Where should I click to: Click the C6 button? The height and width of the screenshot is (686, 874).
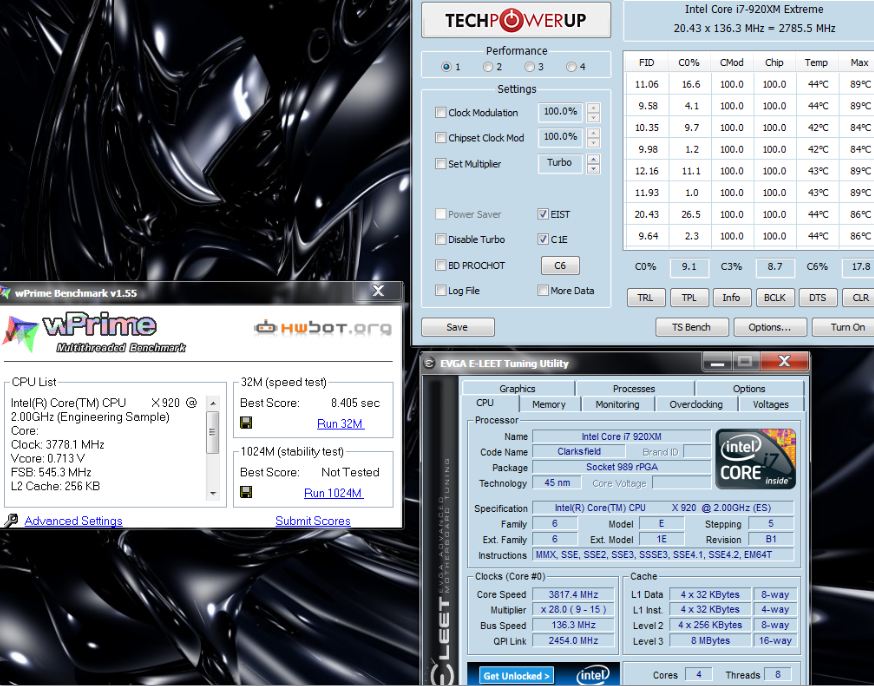coord(560,265)
